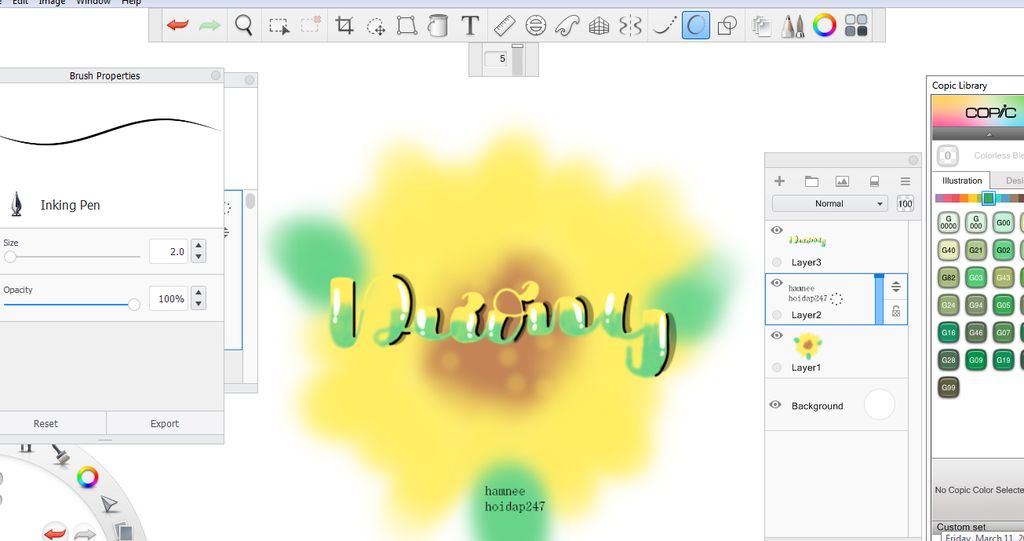This screenshot has width=1024, height=541.
Task: Open the Normal blend mode dropdown
Action: (x=829, y=203)
